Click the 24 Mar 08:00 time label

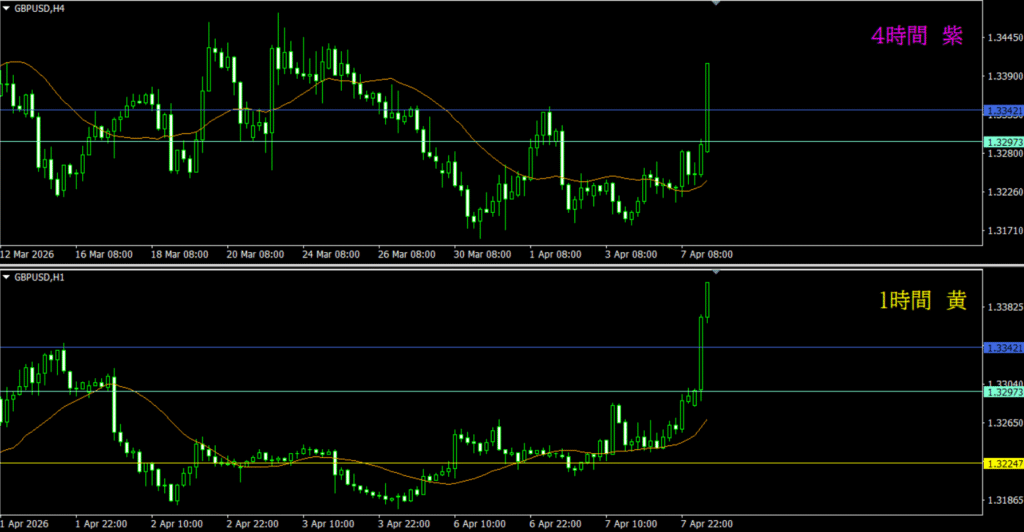[331, 254]
